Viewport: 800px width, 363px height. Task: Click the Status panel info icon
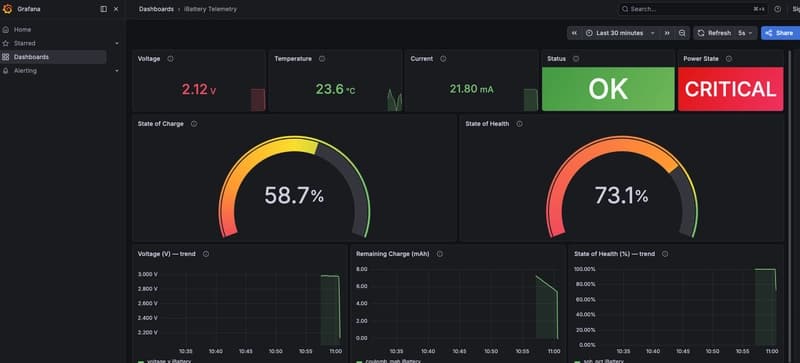point(576,59)
